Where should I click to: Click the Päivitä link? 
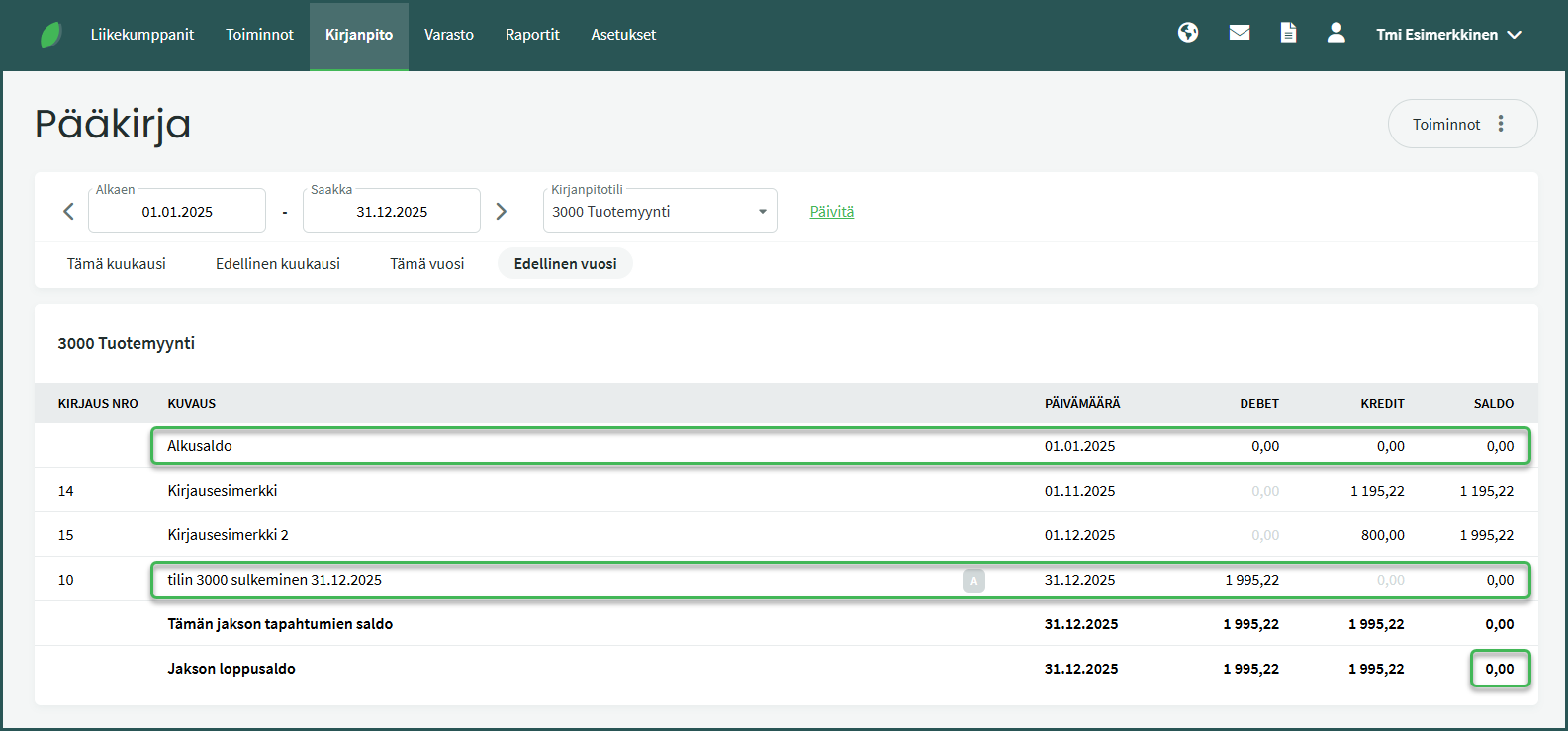[831, 212]
